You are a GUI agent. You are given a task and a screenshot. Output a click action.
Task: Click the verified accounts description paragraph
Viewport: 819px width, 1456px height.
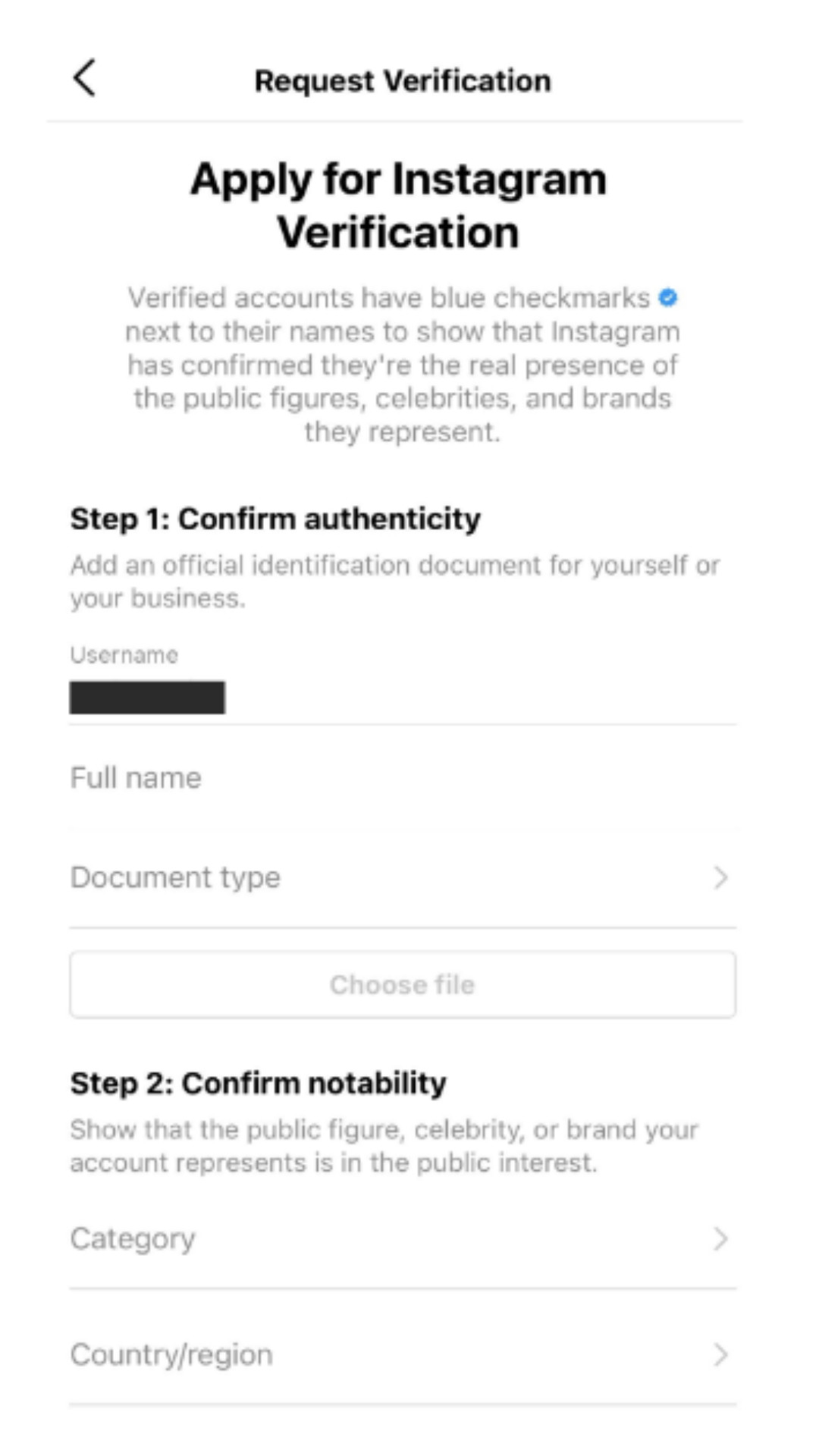click(x=402, y=365)
